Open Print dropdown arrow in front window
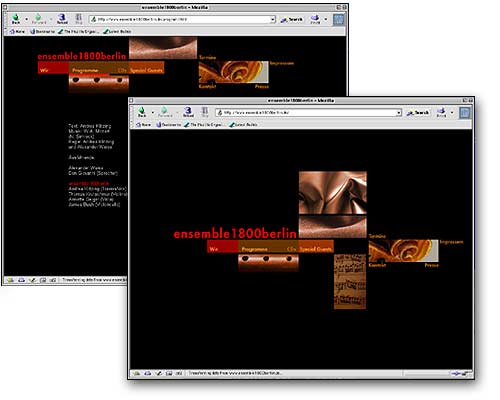The width and height of the screenshot is (500, 400). [x=452, y=113]
